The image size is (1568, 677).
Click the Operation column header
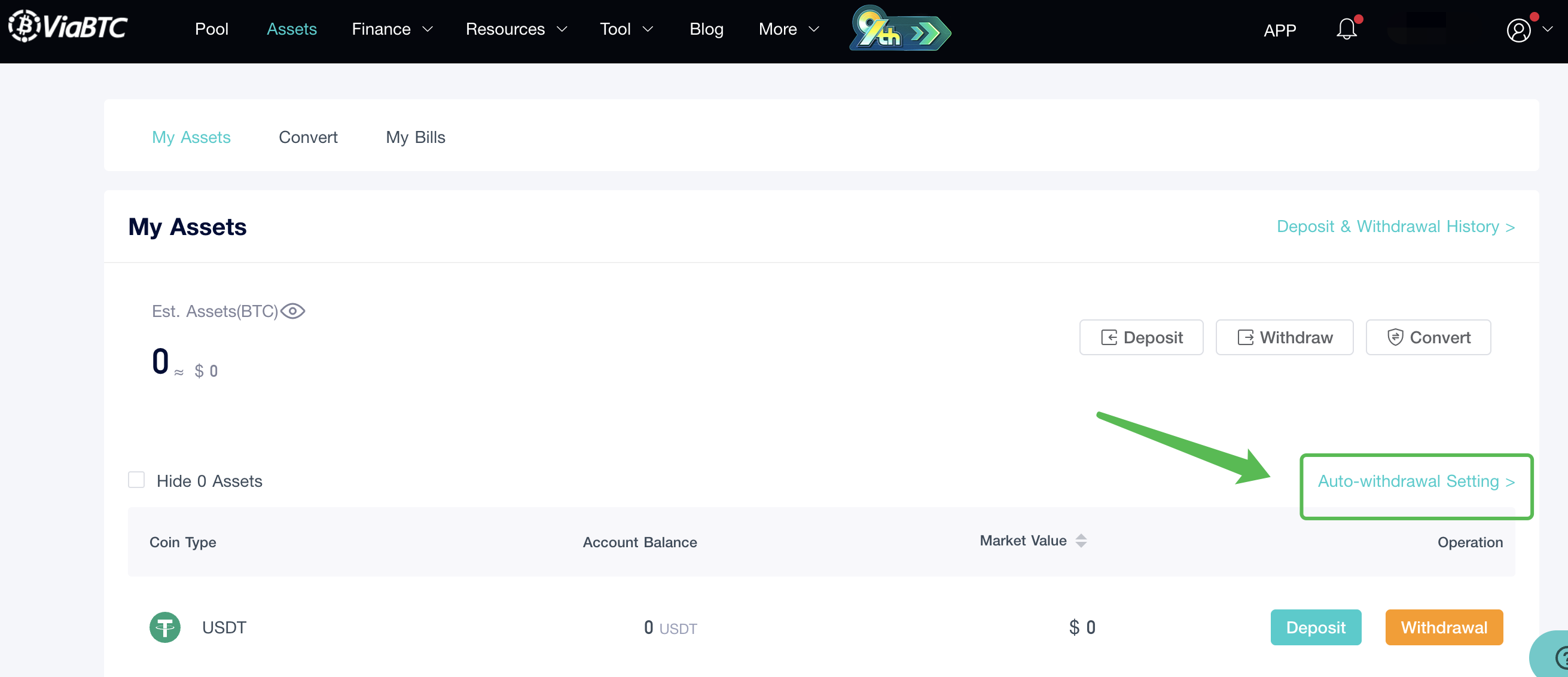(1470, 542)
